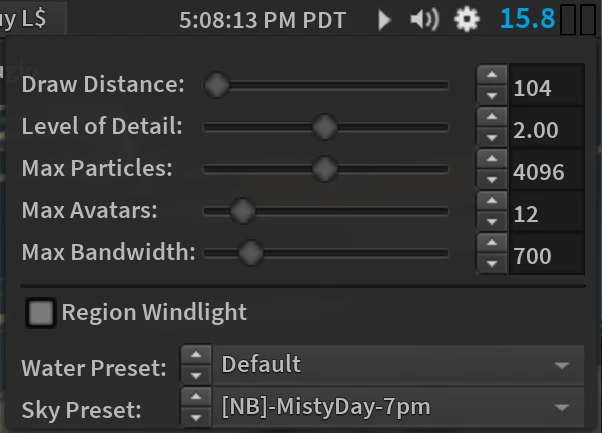Click the speaker volume icon
602x433 pixels.
click(425, 19)
